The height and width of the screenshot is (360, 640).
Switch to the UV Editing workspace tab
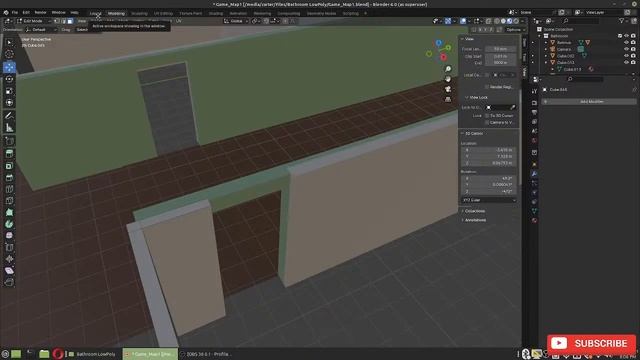163,13
